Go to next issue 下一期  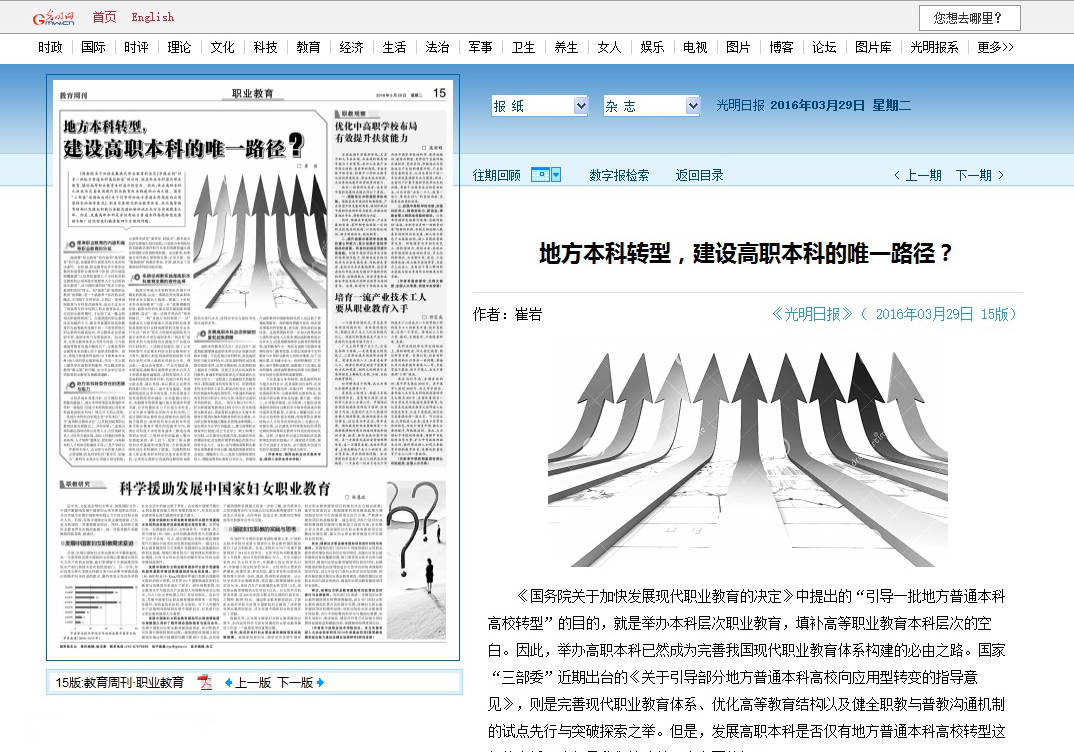coord(979,175)
